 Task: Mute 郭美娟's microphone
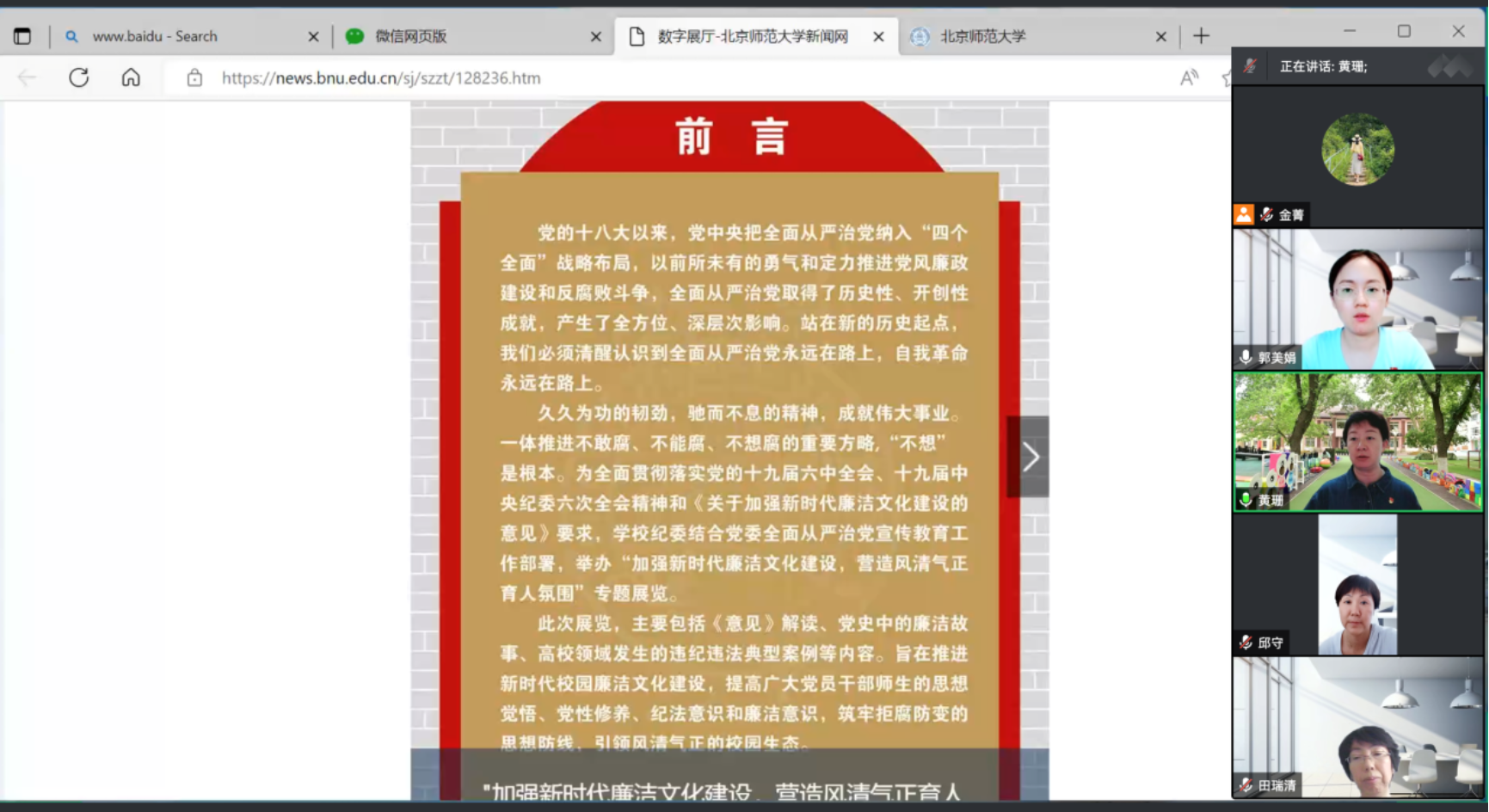[1245, 359]
